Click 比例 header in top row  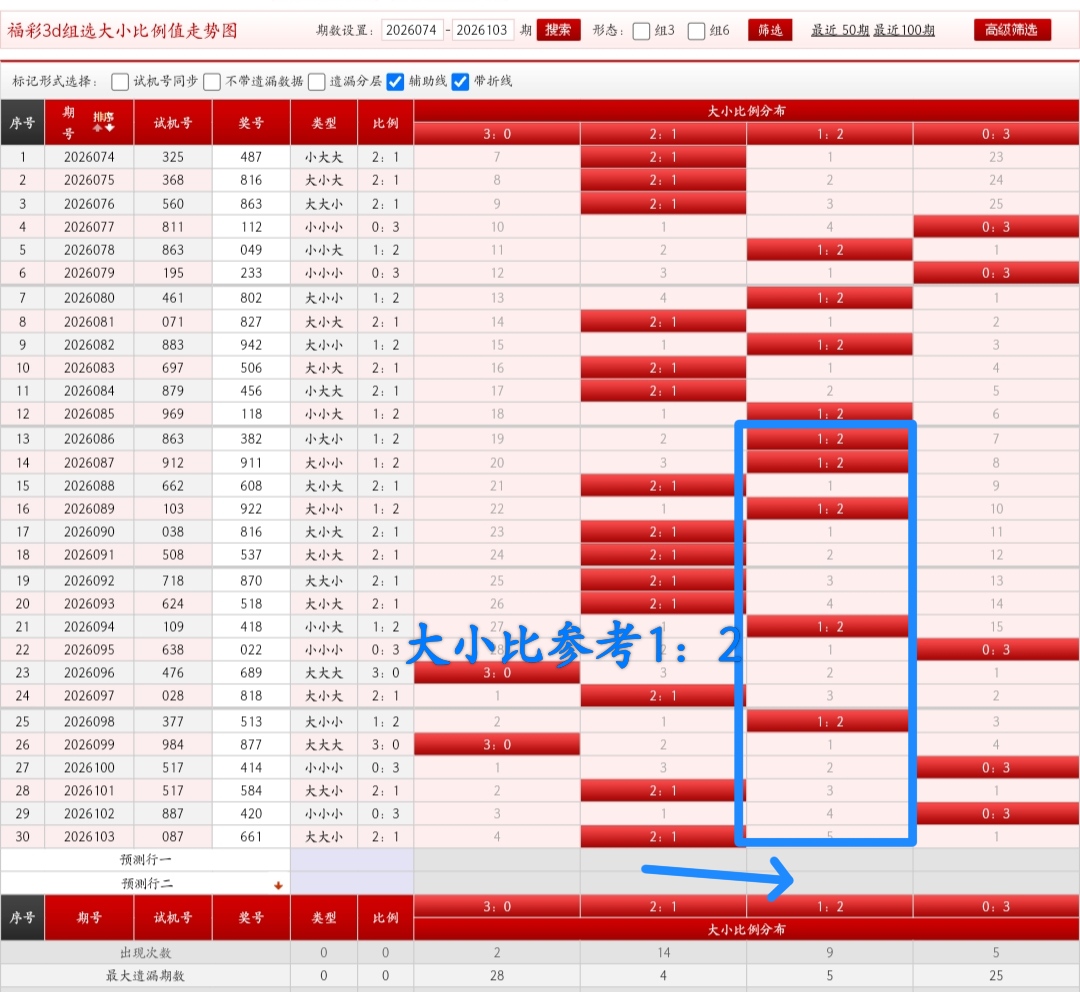(386, 123)
